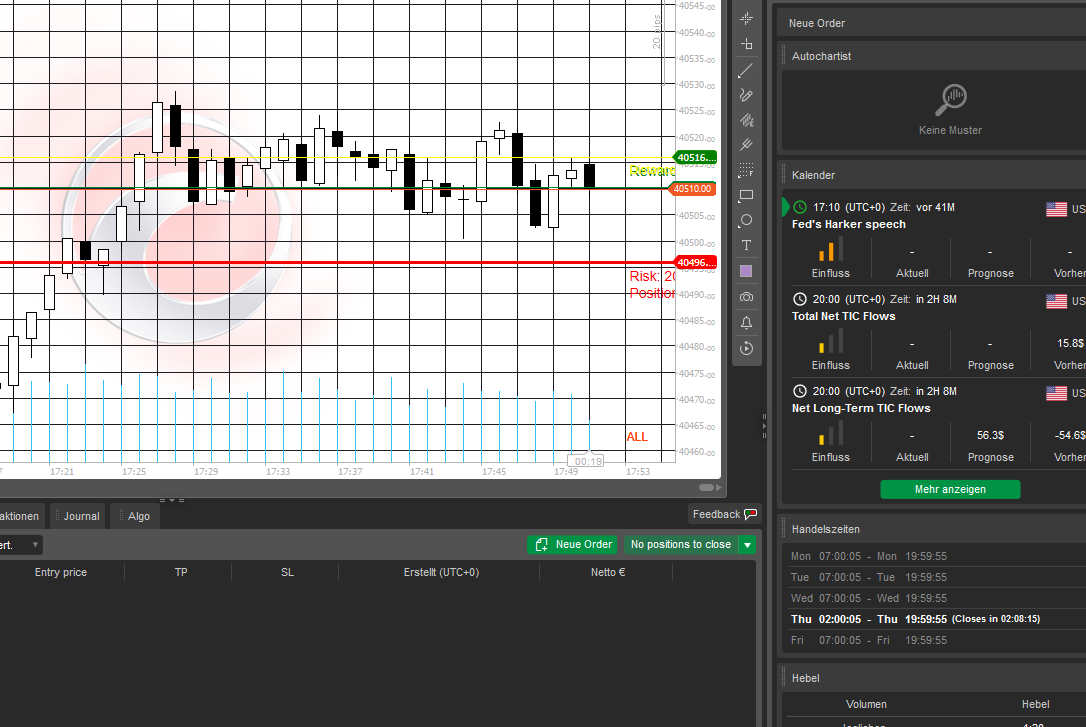The image size is (1086, 727).
Task: Collapse the Hebel panel header
Action: (x=932, y=678)
